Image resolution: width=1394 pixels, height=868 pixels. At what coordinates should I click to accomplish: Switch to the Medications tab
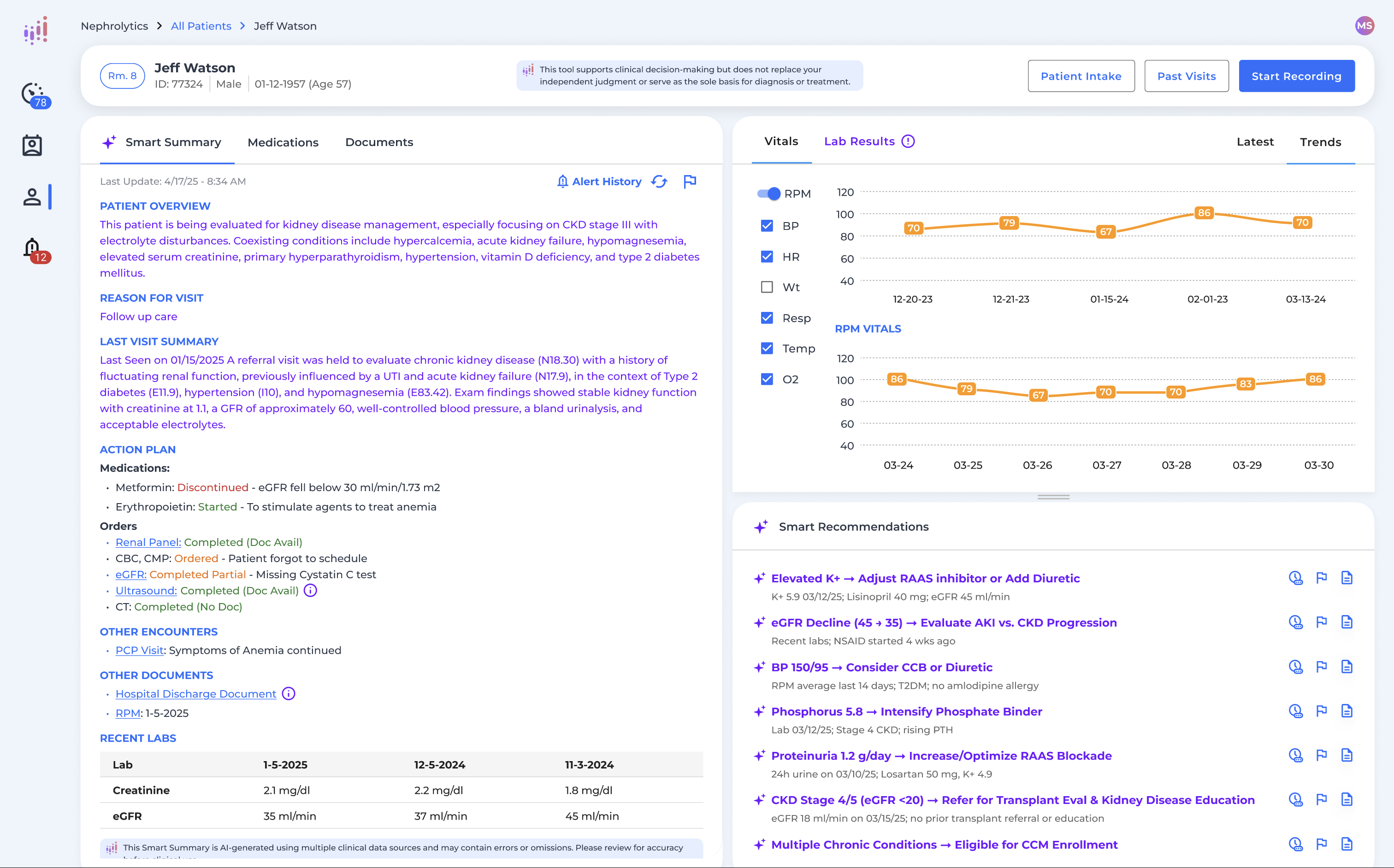[x=283, y=142]
